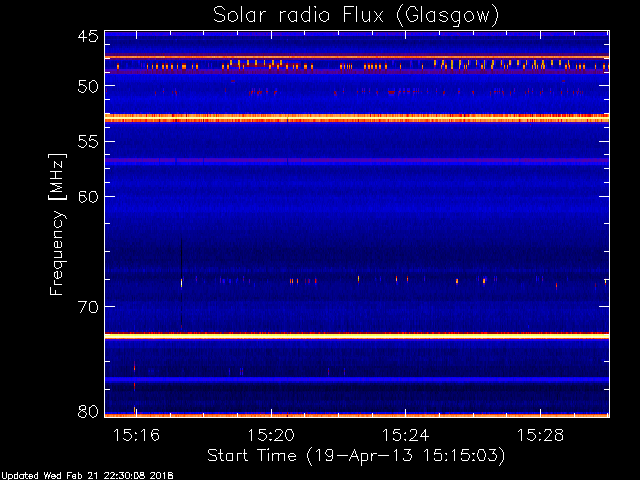The height and width of the screenshot is (480, 640).
Task: Click the thin orange band near 47 MHz
Action: pyautogui.click(x=357, y=57)
